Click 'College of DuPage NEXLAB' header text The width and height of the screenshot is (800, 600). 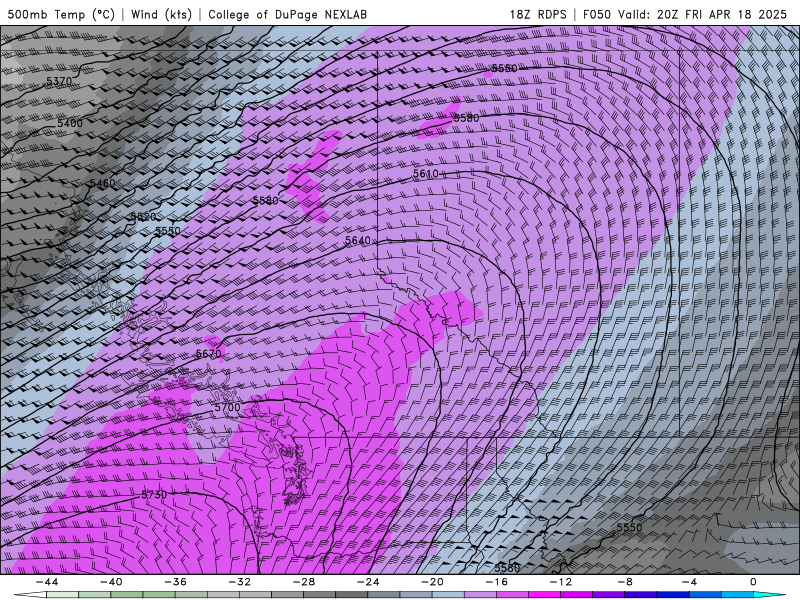pyautogui.click(x=287, y=14)
